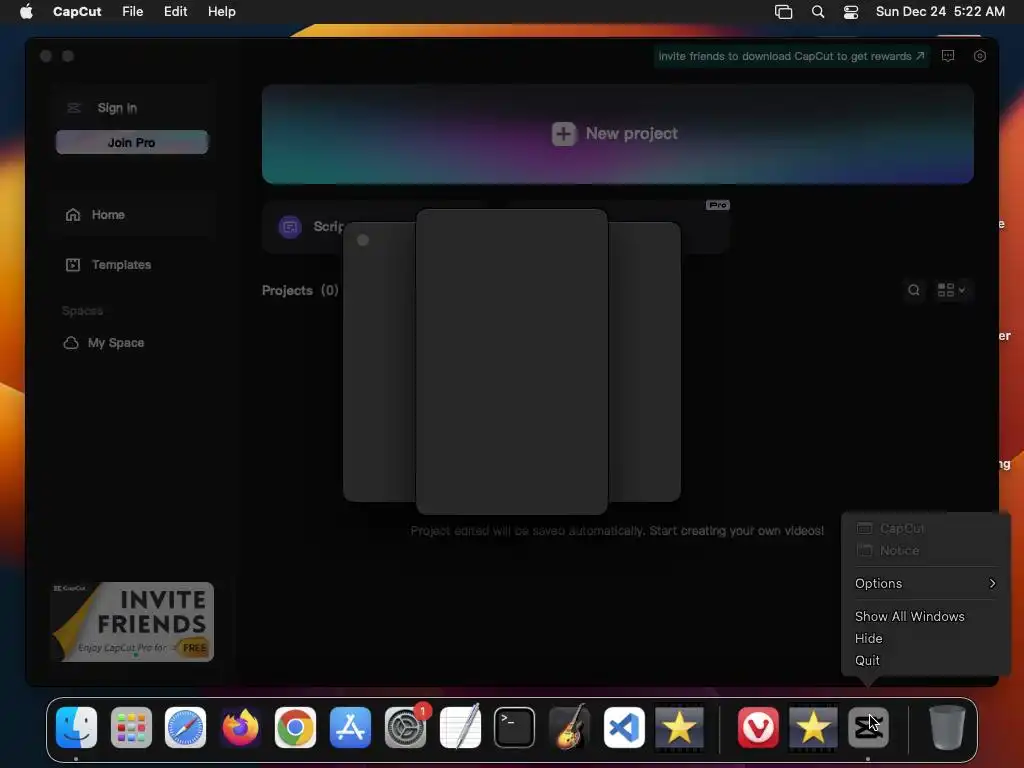Launch GarageBand from the Dock
The height and width of the screenshot is (768, 1024).
coord(569,727)
